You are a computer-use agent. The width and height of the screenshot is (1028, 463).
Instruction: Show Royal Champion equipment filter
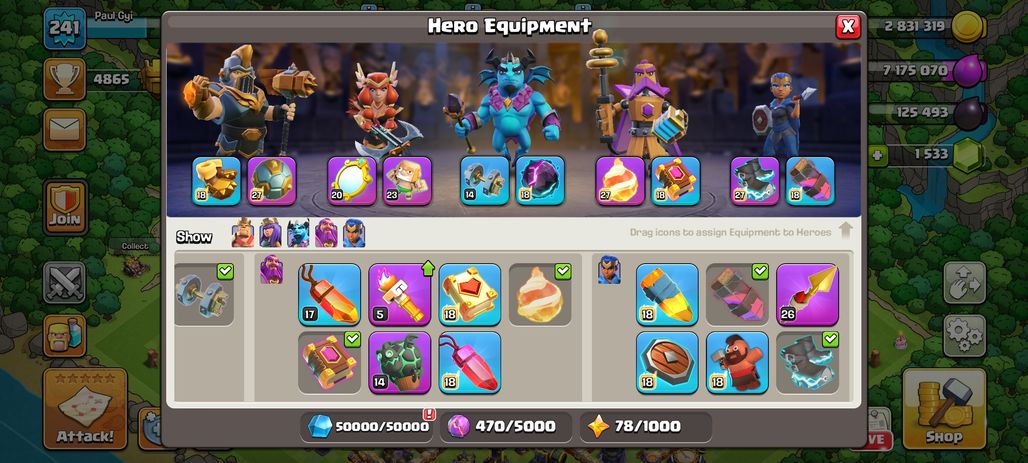[354, 233]
